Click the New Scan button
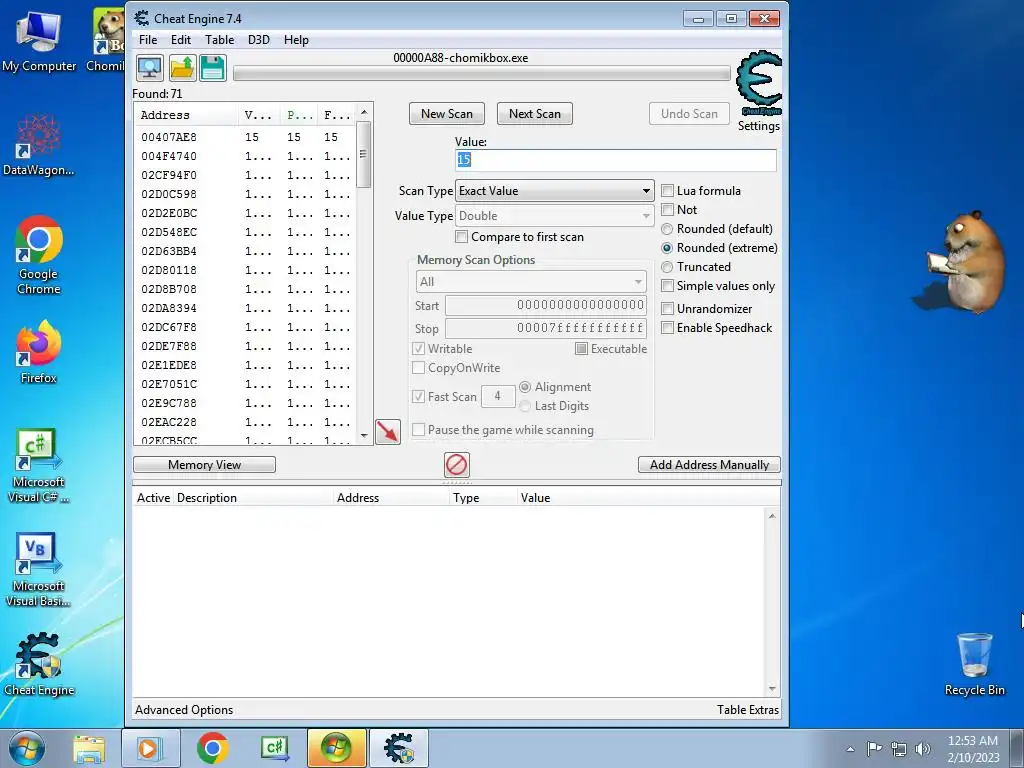The image size is (1024, 768). (447, 114)
